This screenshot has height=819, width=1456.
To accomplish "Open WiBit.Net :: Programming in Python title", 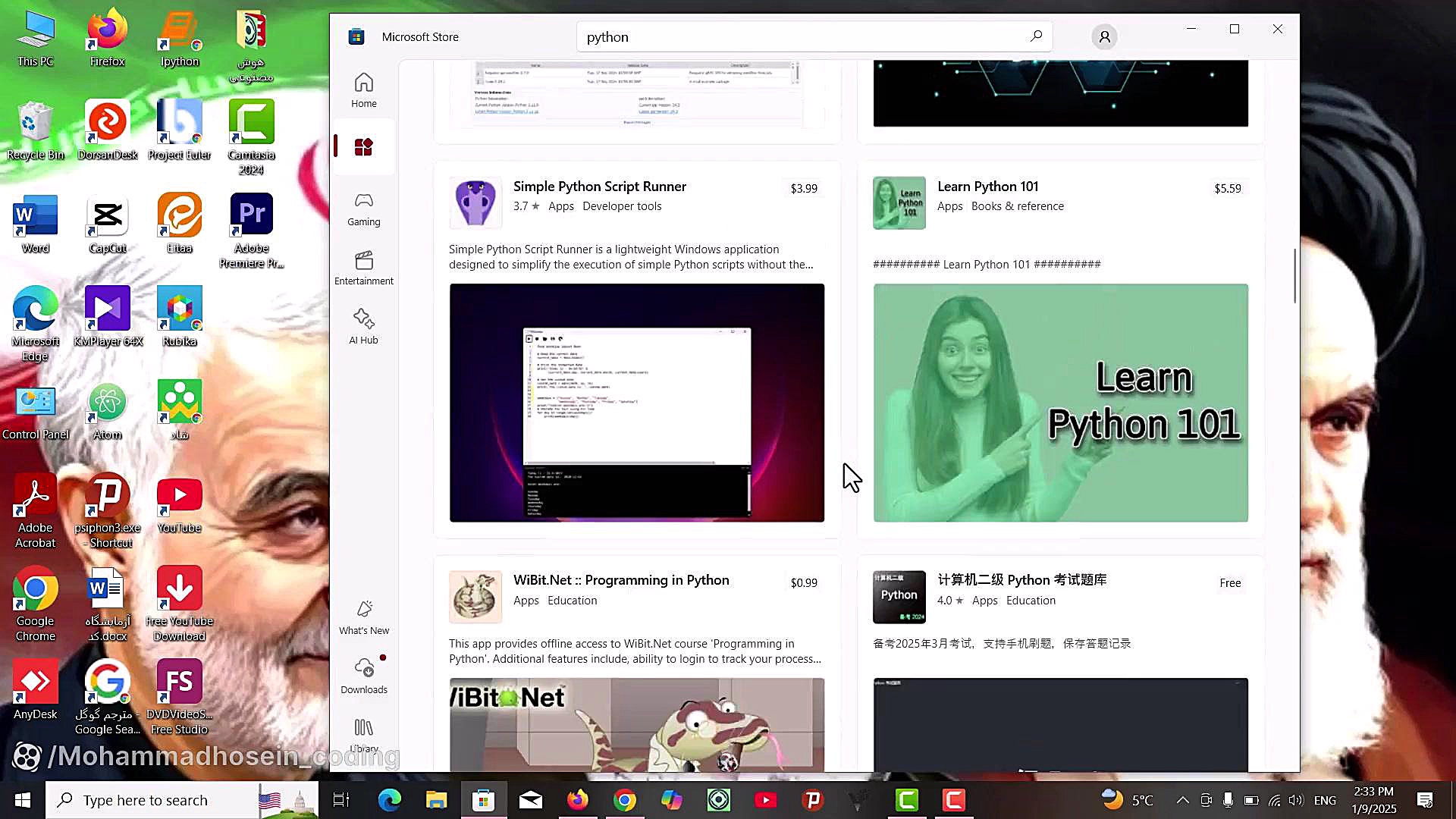I will pyautogui.click(x=621, y=580).
